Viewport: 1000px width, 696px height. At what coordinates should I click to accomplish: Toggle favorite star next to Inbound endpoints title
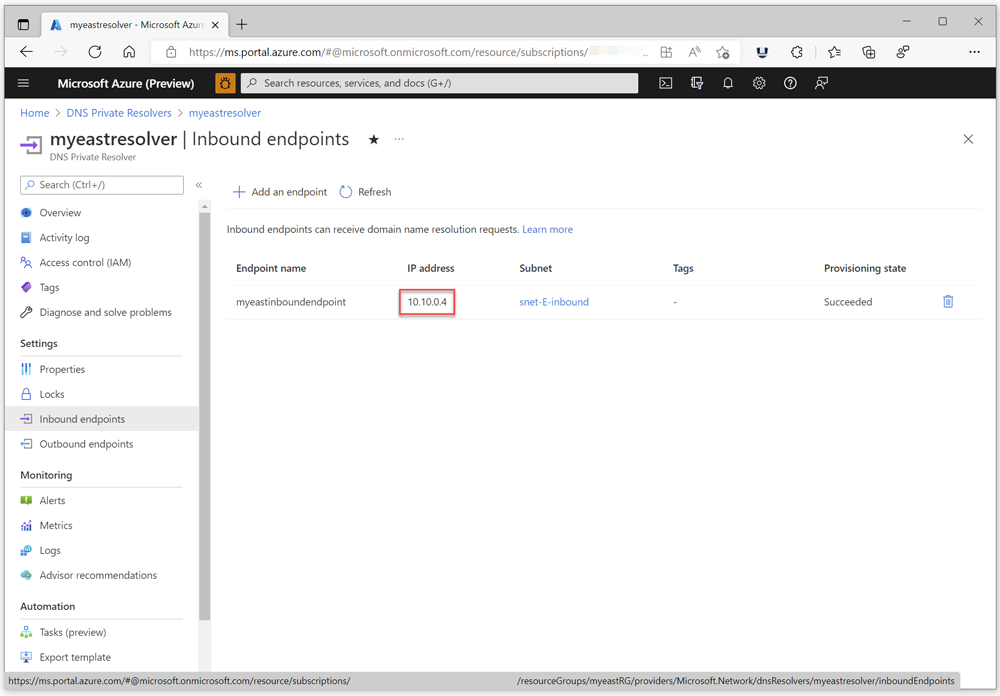click(373, 140)
